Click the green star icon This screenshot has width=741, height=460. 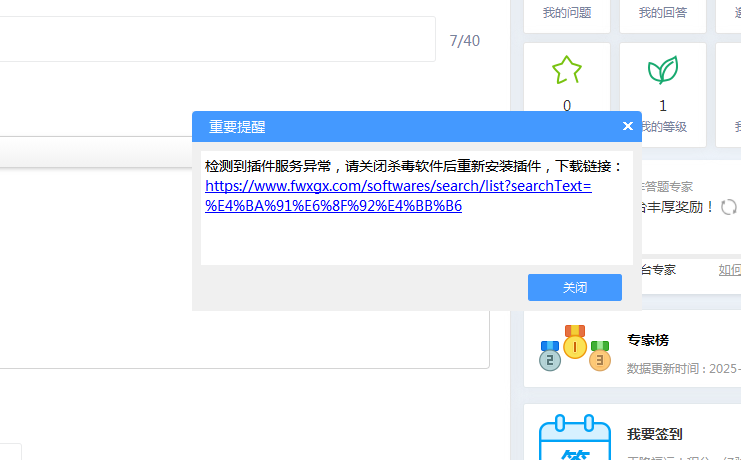[x=567, y=70]
